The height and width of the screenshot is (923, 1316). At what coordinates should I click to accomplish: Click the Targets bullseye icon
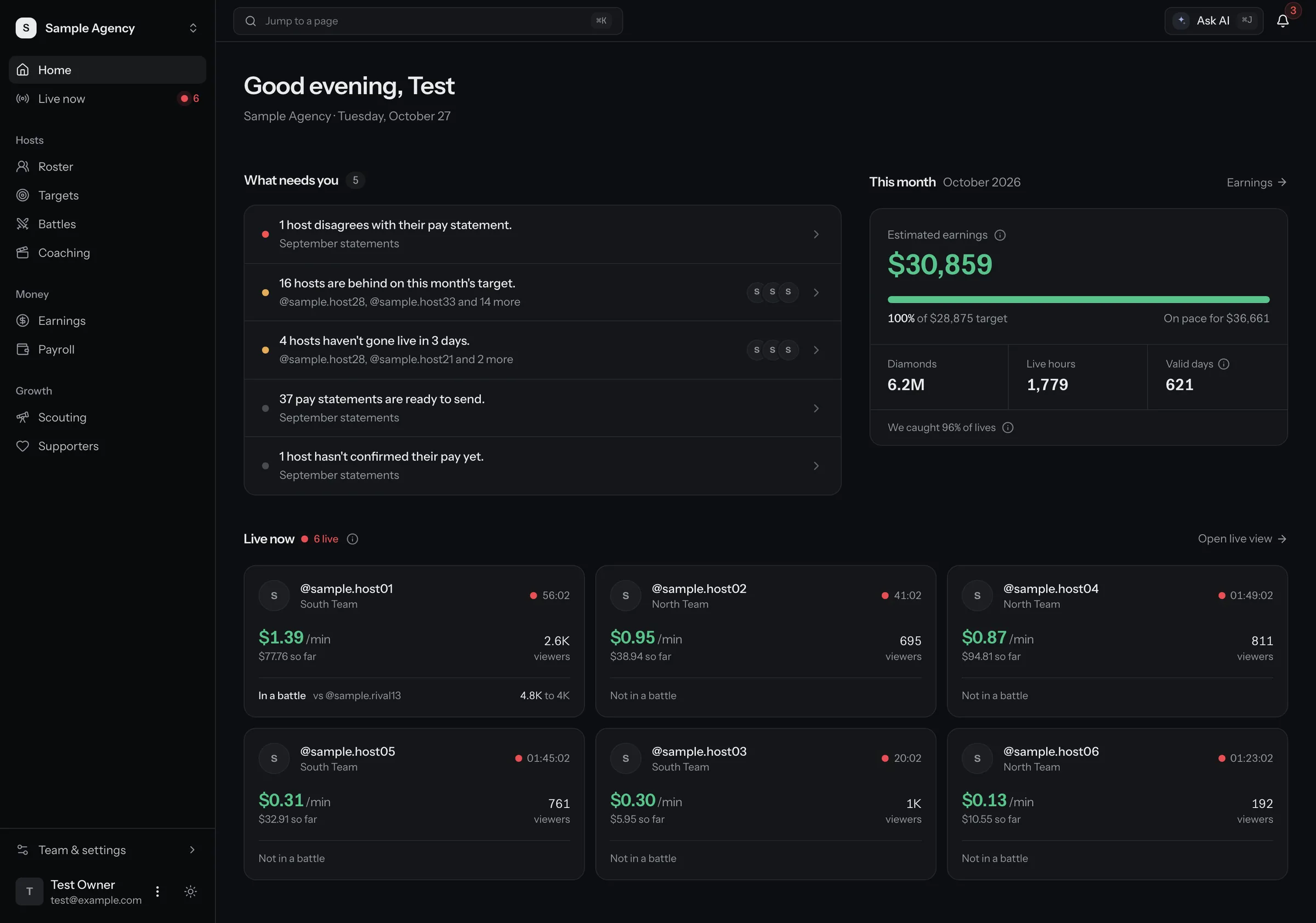pyautogui.click(x=22, y=195)
